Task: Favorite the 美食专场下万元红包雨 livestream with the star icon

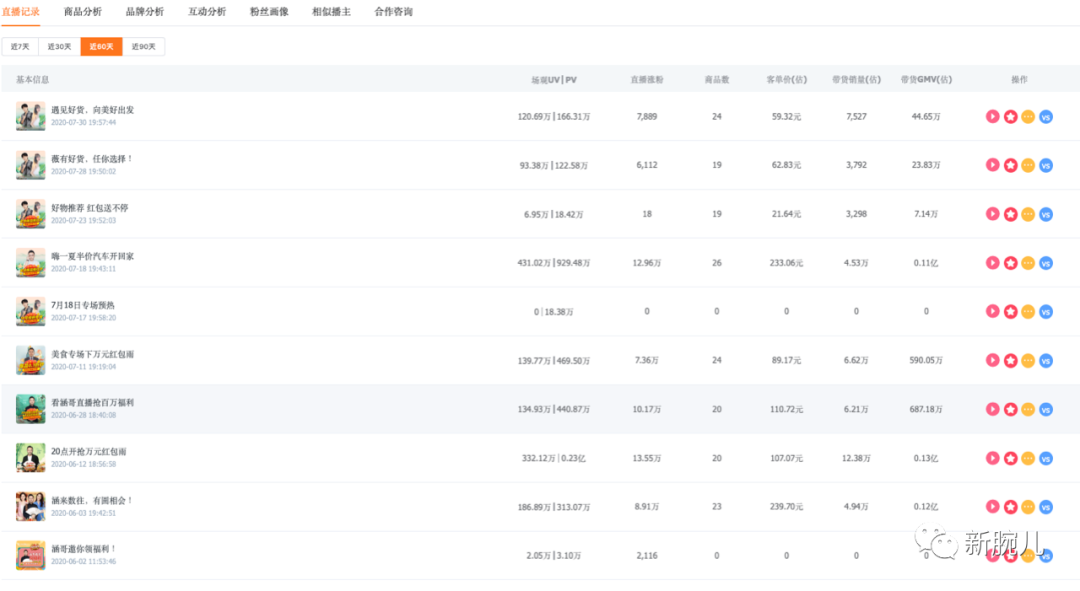Action: point(1010,360)
